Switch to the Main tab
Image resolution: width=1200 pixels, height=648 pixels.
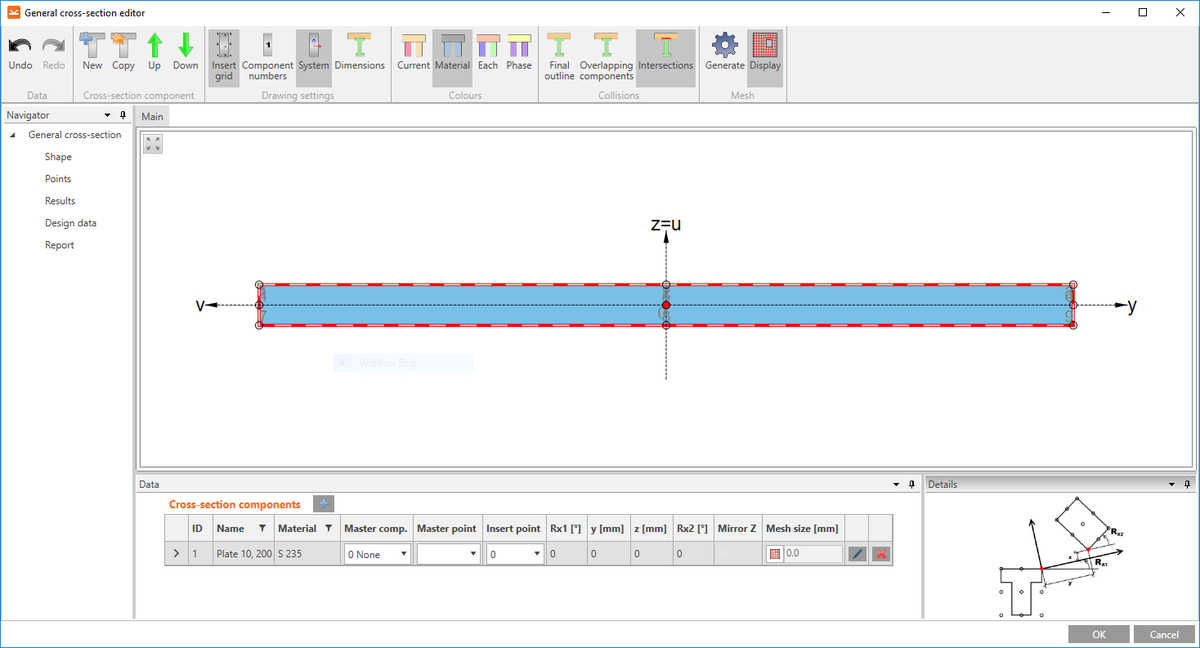click(152, 116)
